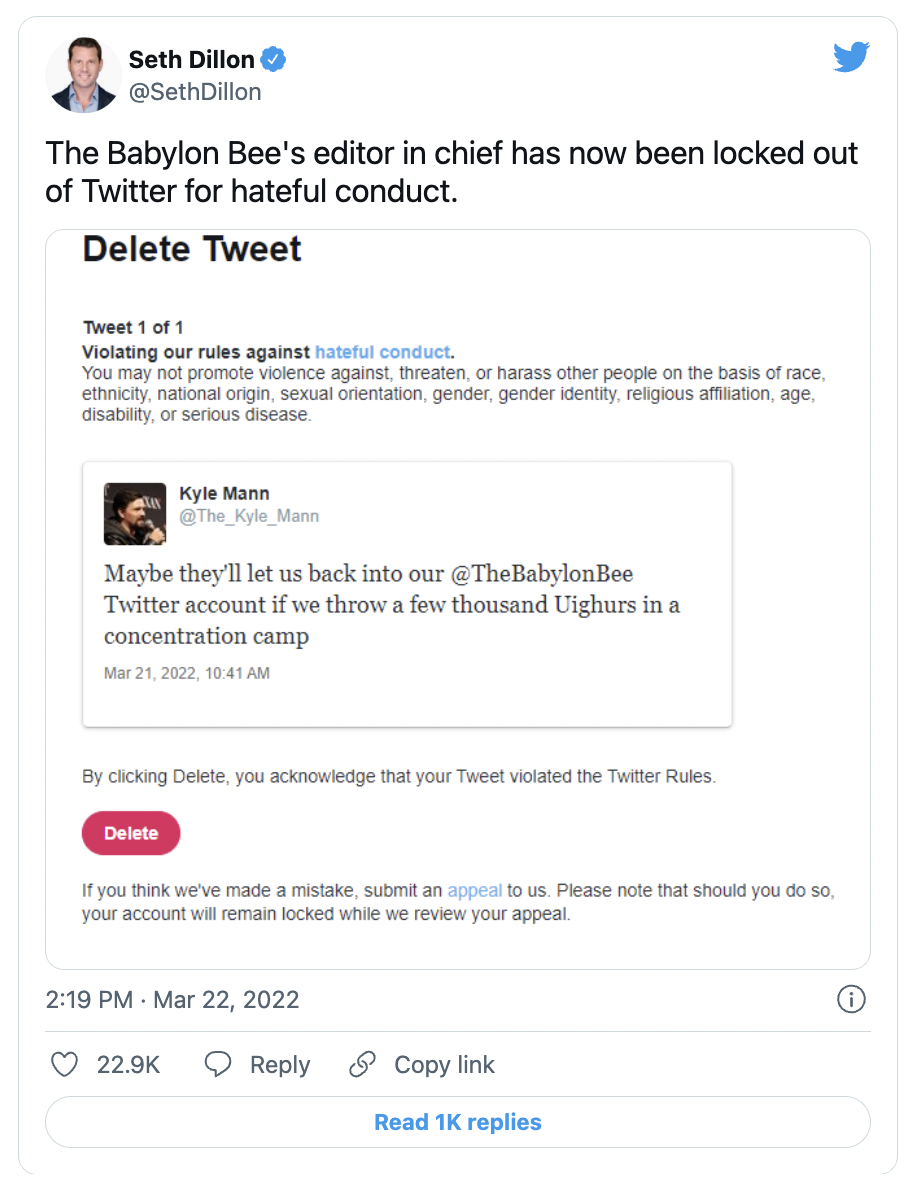Image resolution: width=906 pixels, height=1188 pixels.
Task: Click Kyle Mann's avatar thumbnail
Action: pyautogui.click(x=135, y=514)
